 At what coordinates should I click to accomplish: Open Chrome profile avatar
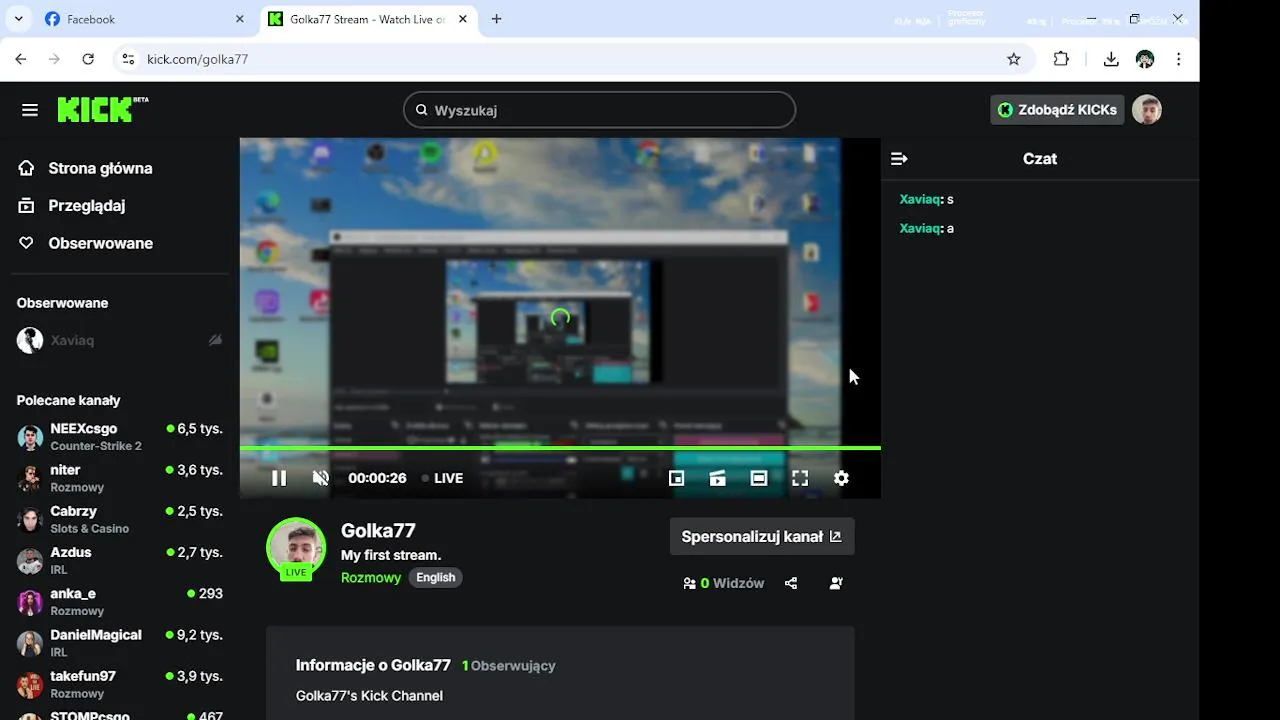tap(1146, 59)
